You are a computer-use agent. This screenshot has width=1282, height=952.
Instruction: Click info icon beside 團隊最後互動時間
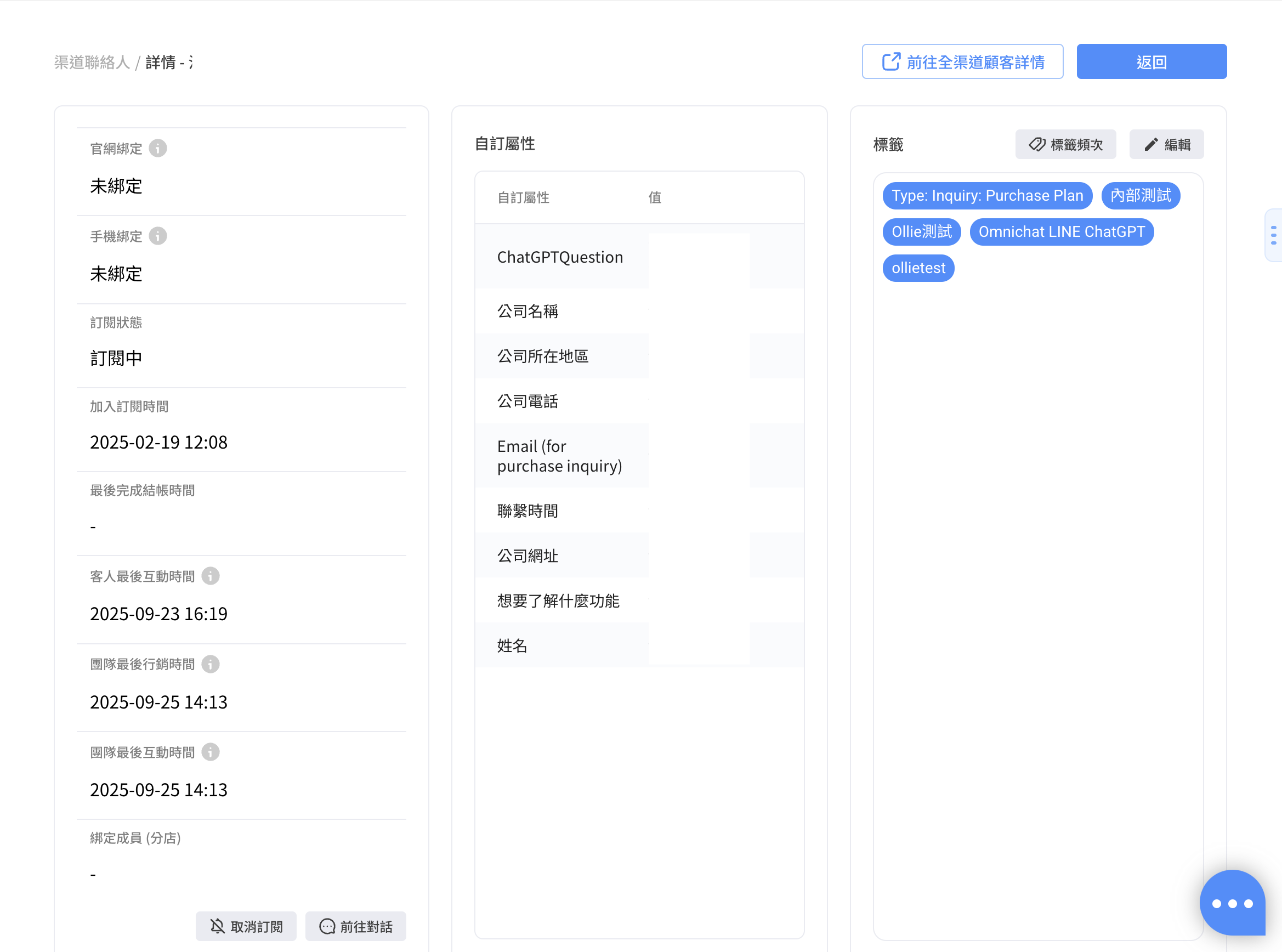[211, 752]
